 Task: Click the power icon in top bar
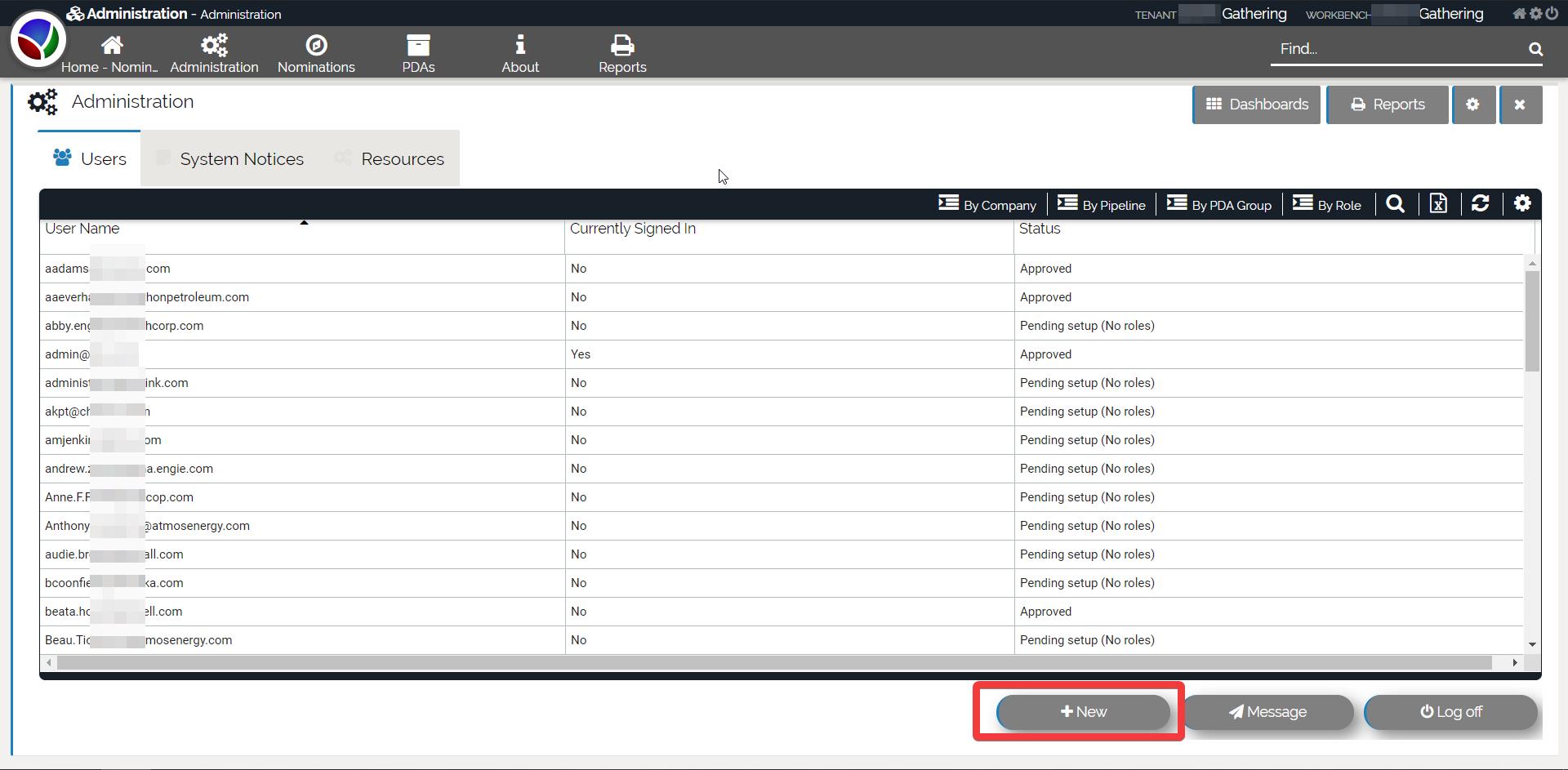(1552, 14)
